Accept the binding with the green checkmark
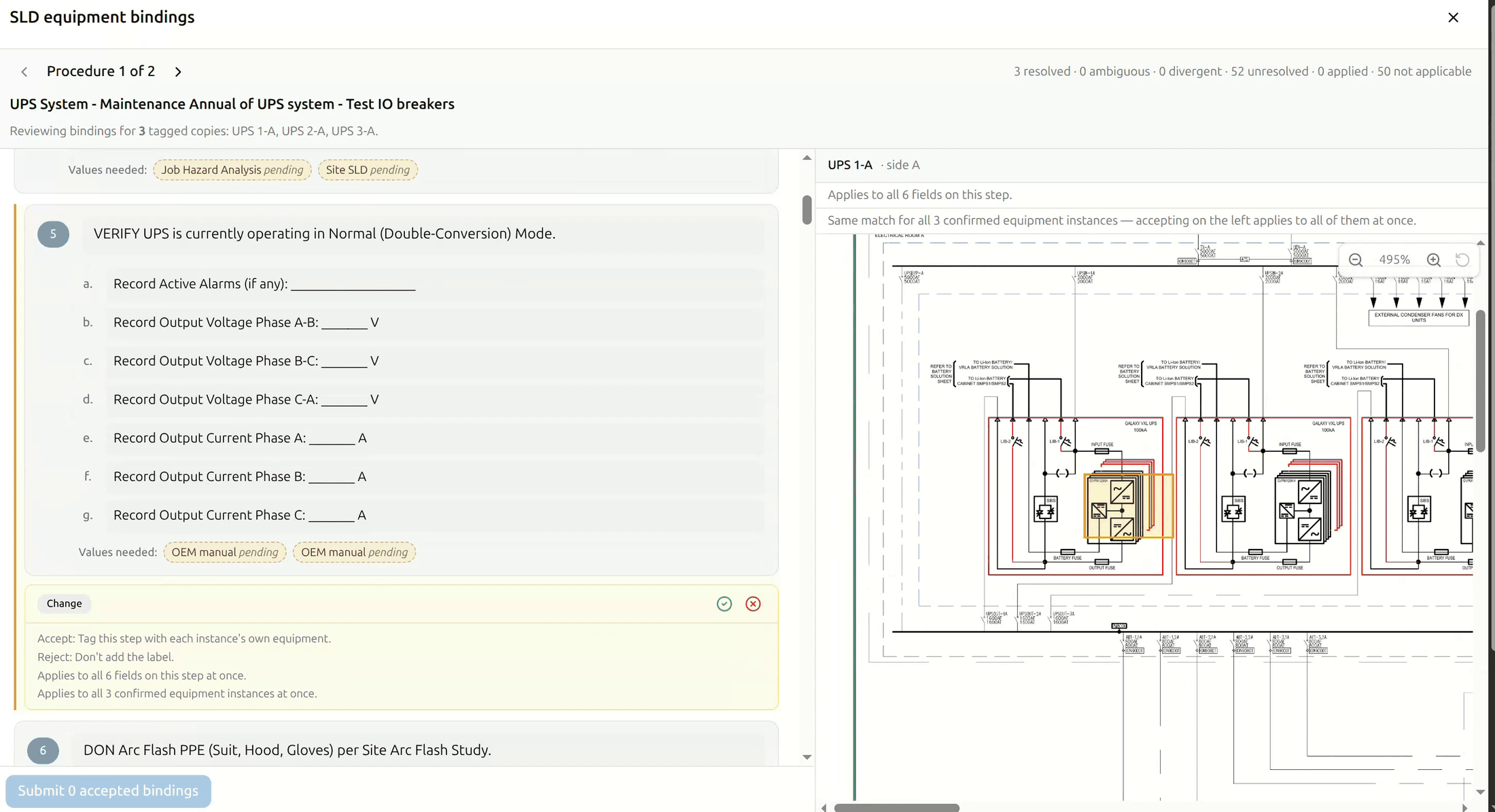The image size is (1495, 812). [x=724, y=603]
